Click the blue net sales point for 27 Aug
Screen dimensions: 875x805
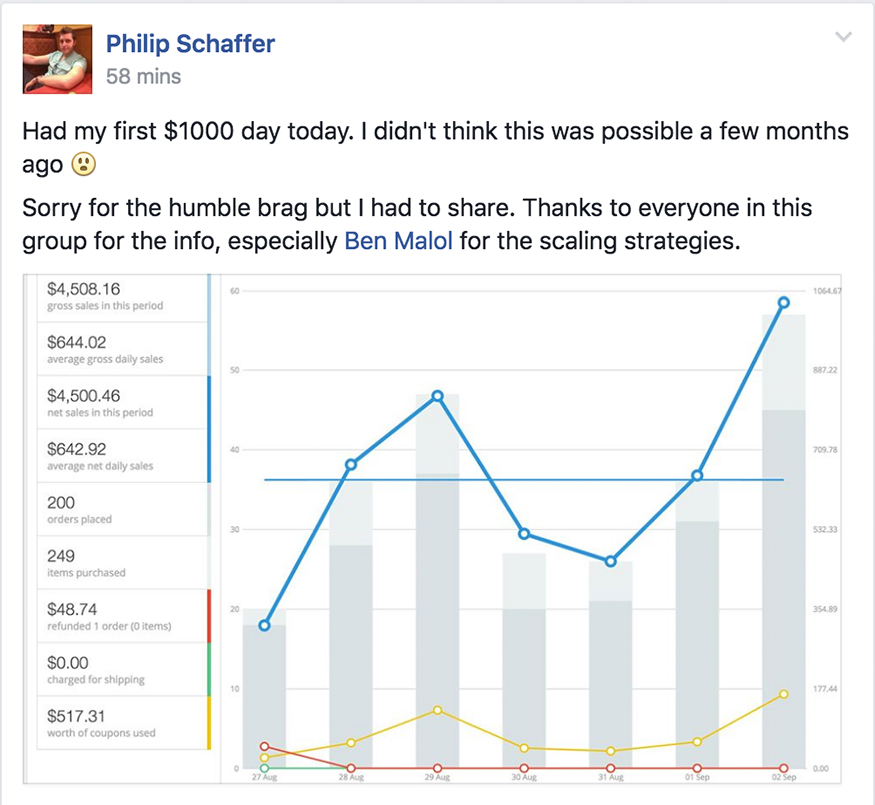pos(264,625)
